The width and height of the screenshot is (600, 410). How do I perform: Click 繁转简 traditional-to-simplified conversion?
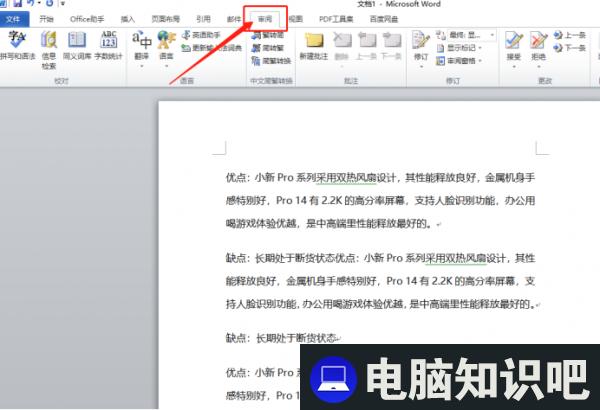point(268,36)
